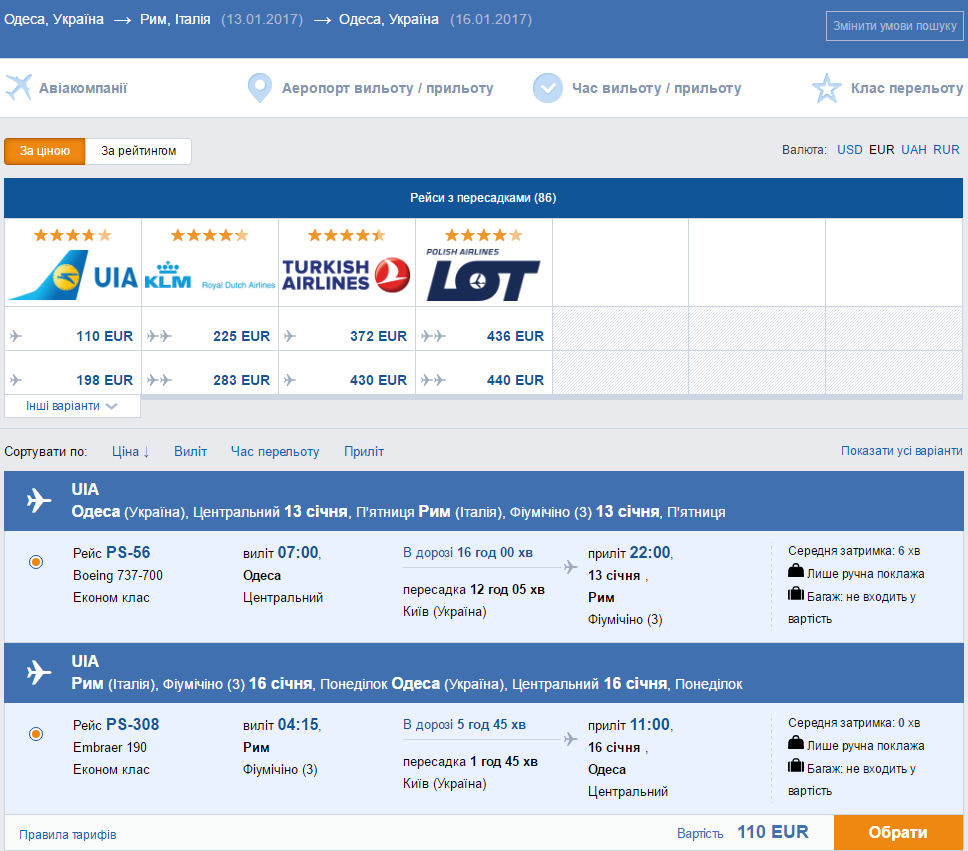Switch currency to USD
Screen dimensions: 968x851
pyautogui.click(x=849, y=149)
